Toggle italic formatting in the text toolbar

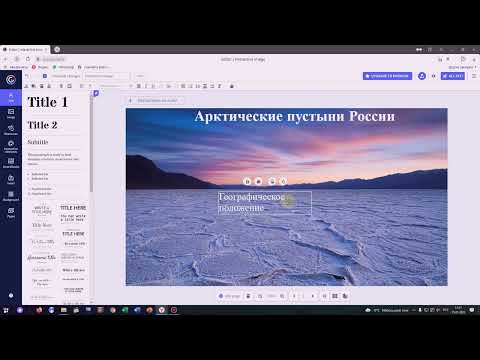(x=146, y=86)
